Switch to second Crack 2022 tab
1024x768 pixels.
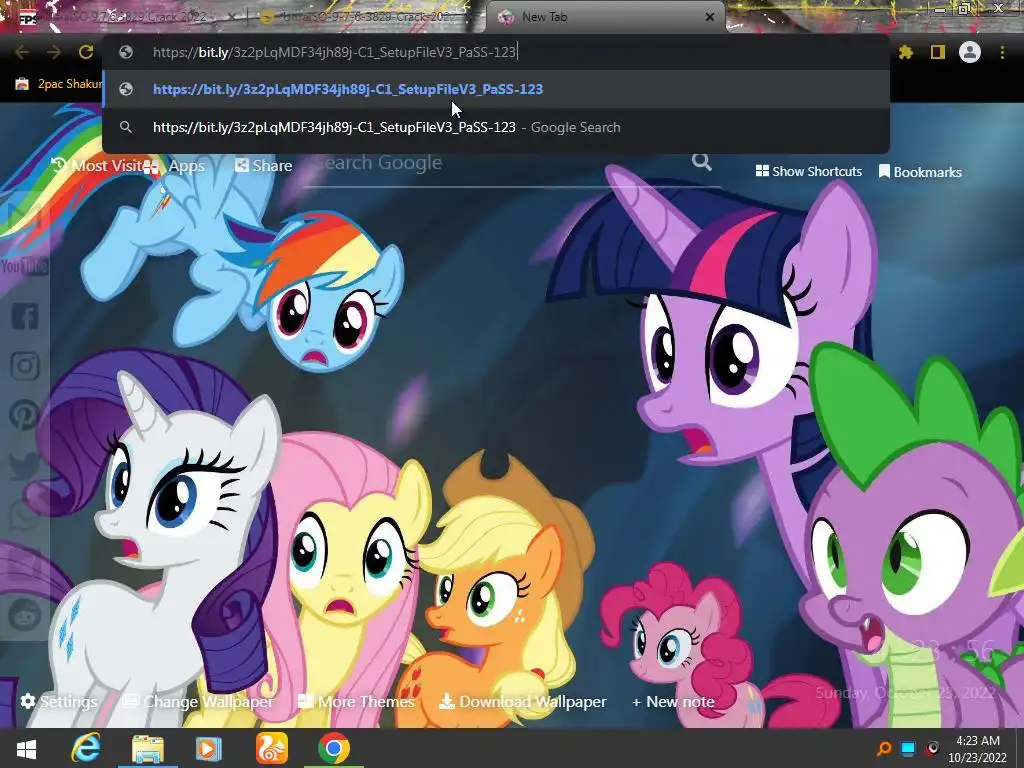[366, 18]
